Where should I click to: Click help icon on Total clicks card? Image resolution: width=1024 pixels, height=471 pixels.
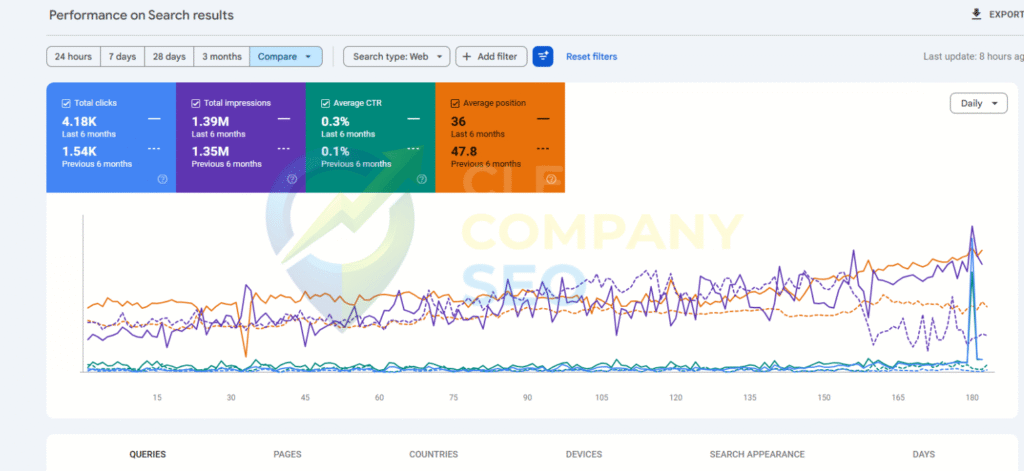[x=162, y=179]
